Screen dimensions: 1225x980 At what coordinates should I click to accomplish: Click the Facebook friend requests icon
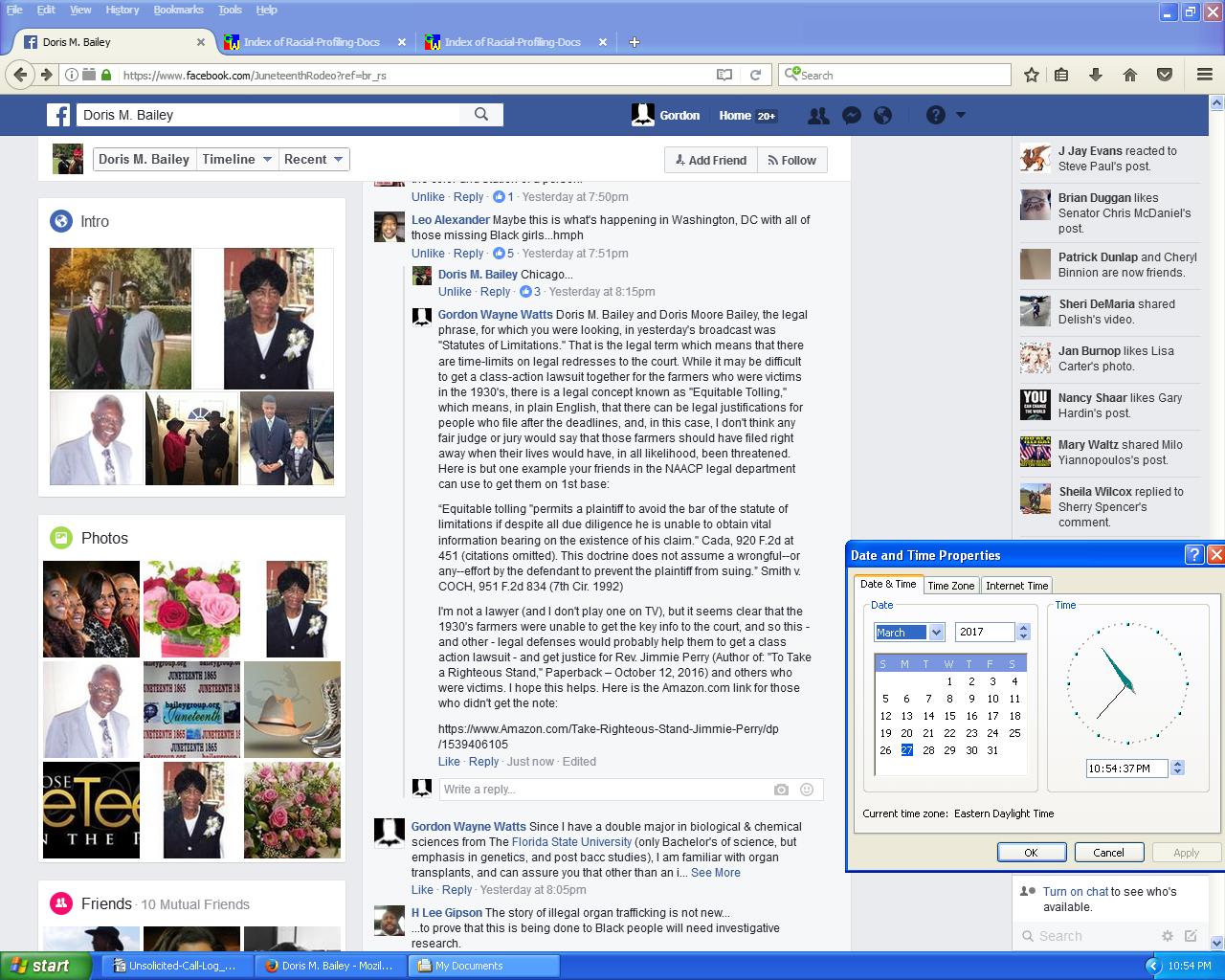coord(818,116)
